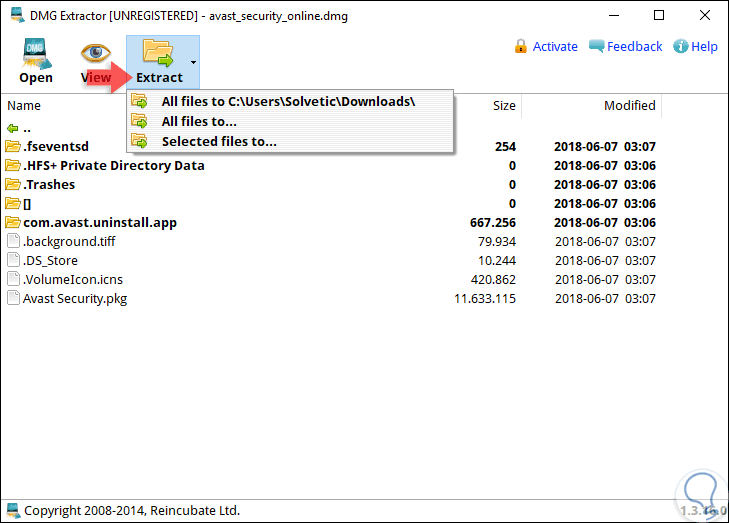The width and height of the screenshot is (729, 523).
Task: Sort by the Modified column header
Action: tap(630, 106)
